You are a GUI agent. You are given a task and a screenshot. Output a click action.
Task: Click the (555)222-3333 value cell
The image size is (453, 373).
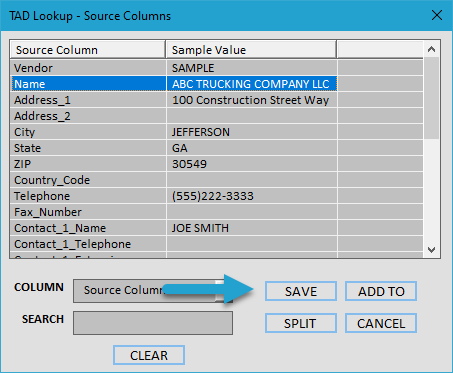tap(252, 196)
